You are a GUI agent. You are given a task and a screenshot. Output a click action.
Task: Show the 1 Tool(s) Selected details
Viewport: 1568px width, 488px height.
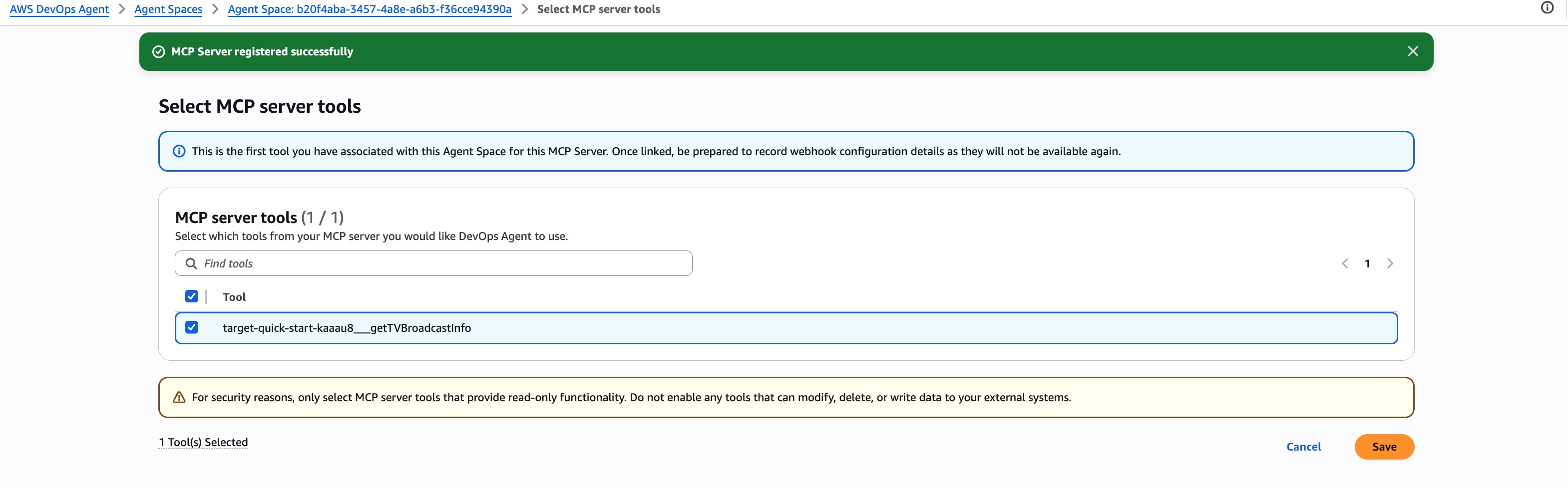203,443
